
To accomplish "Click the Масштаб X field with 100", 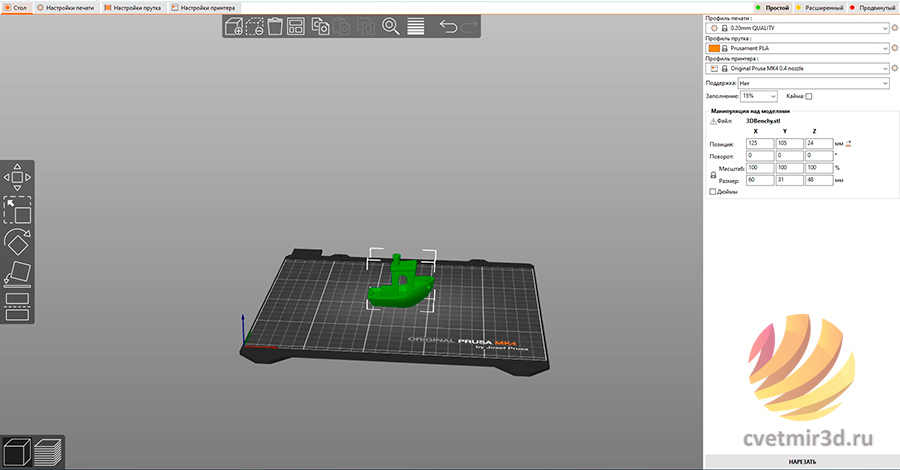I will click(760, 168).
